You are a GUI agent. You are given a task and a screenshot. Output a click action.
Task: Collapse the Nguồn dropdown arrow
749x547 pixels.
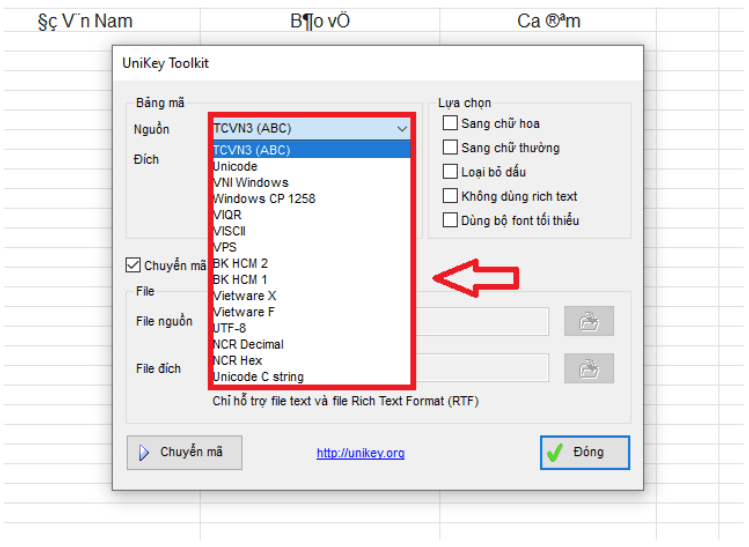[401, 129]
